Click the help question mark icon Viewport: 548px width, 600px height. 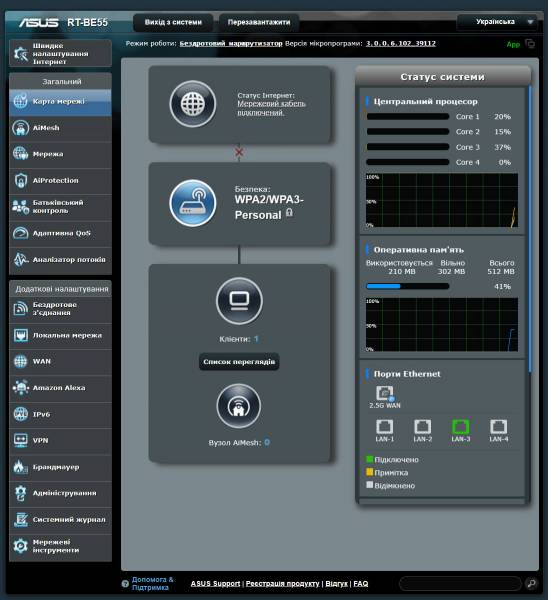125,584
